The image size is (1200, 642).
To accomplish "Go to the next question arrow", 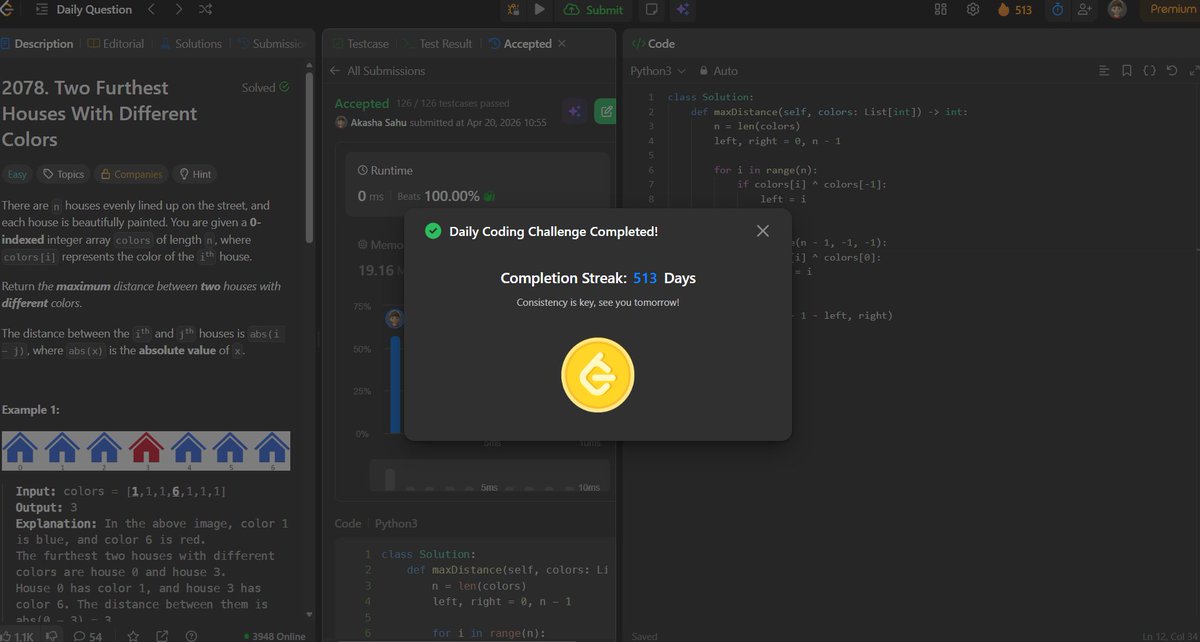I will (x=178, y=9).
